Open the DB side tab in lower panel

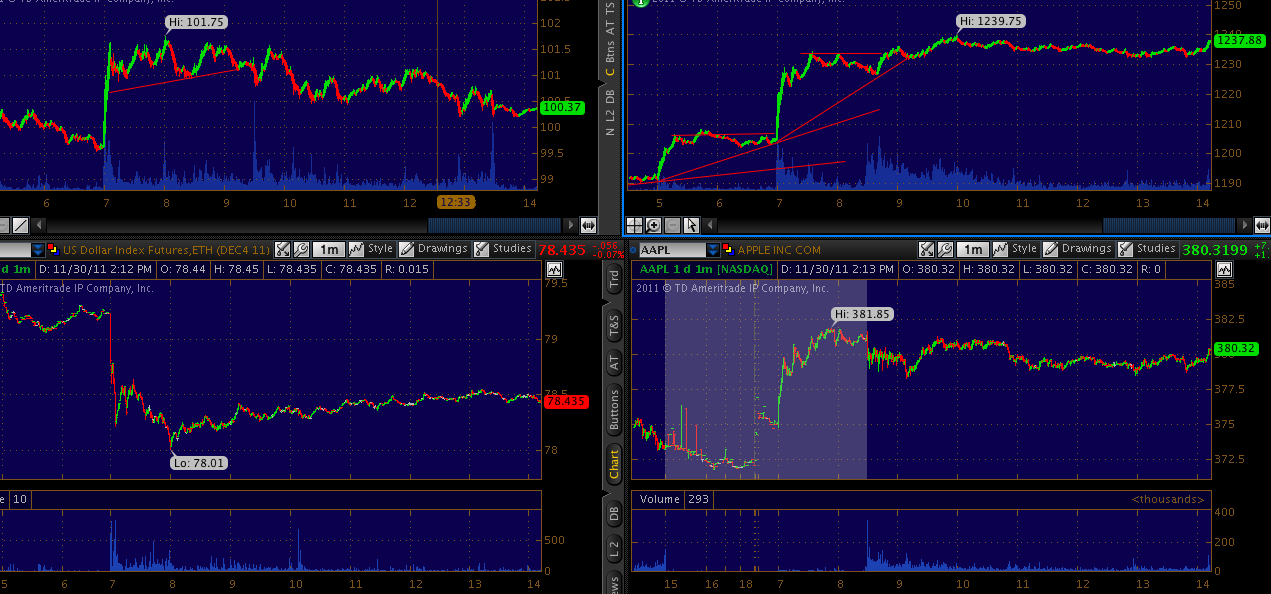613,515
